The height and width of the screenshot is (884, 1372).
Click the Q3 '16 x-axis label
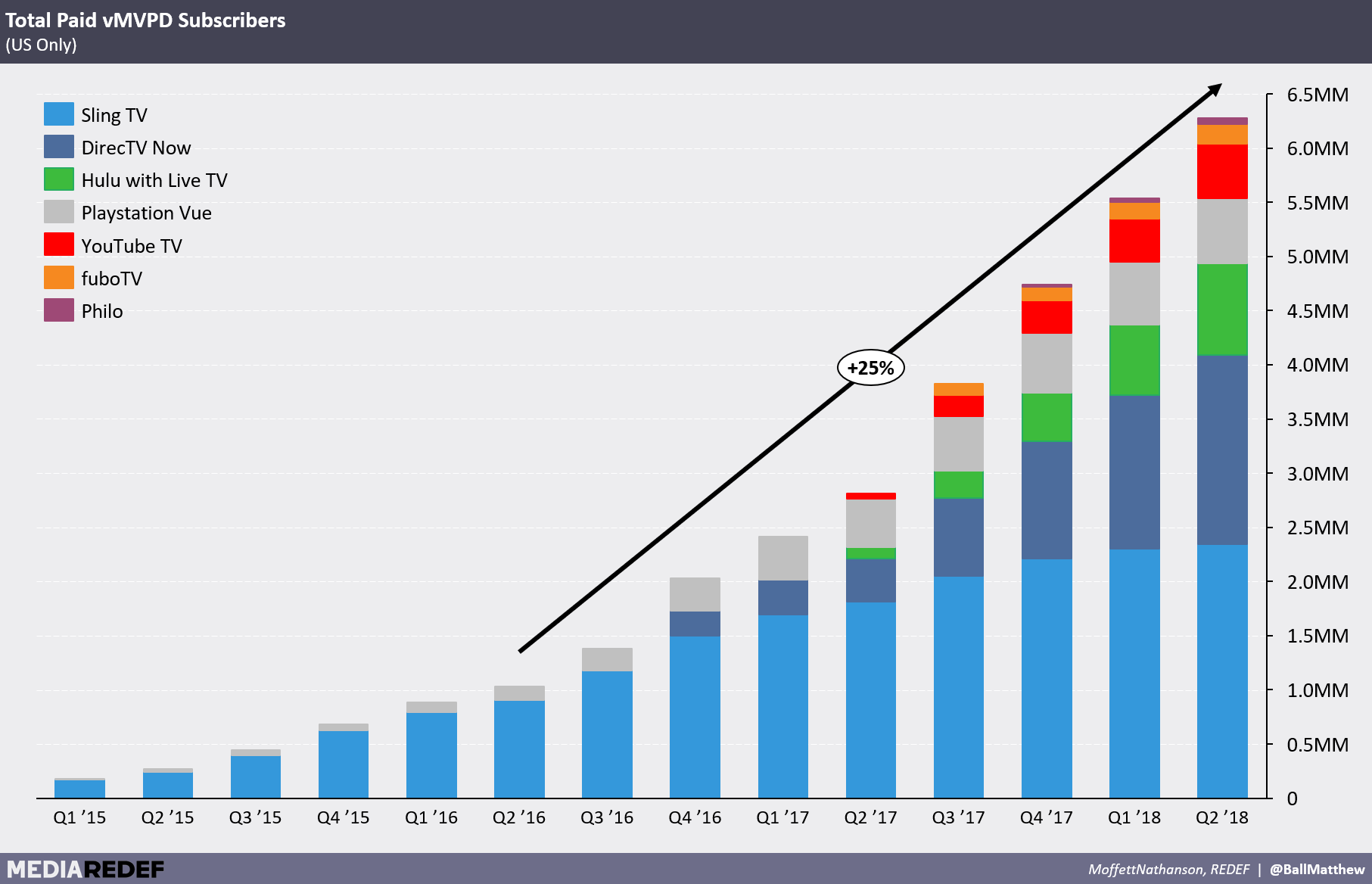tap(607, 817)
